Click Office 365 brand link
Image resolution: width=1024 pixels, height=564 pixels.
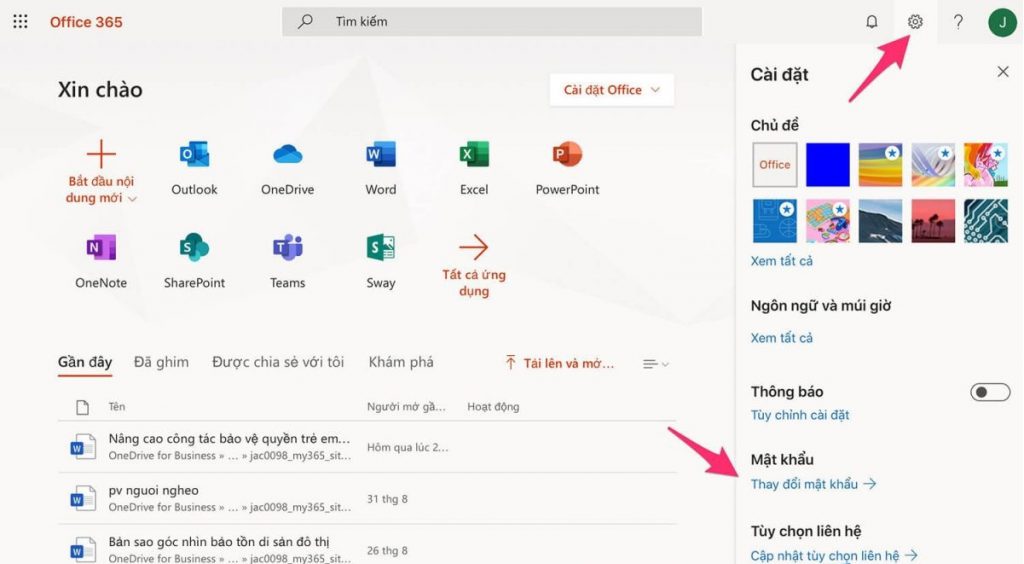pos(86,22)
